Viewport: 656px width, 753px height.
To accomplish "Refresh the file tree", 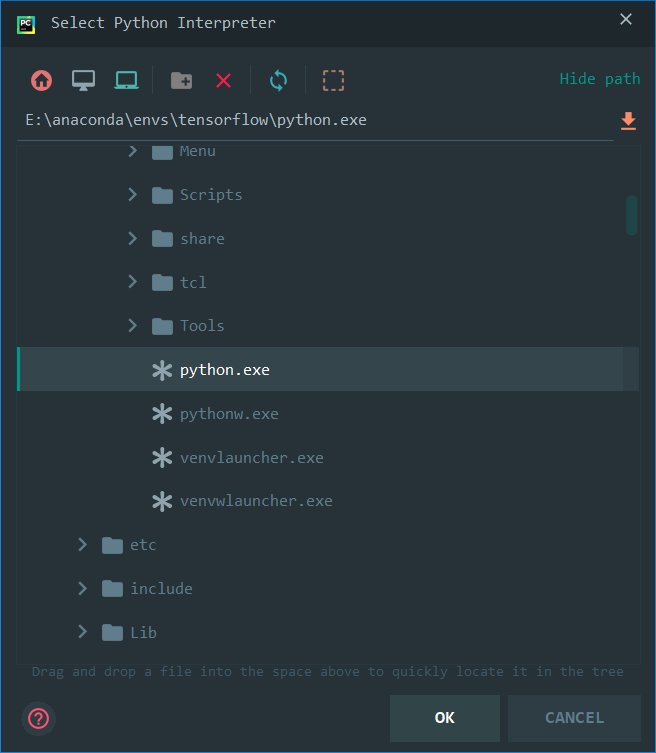I will point(279,80).
